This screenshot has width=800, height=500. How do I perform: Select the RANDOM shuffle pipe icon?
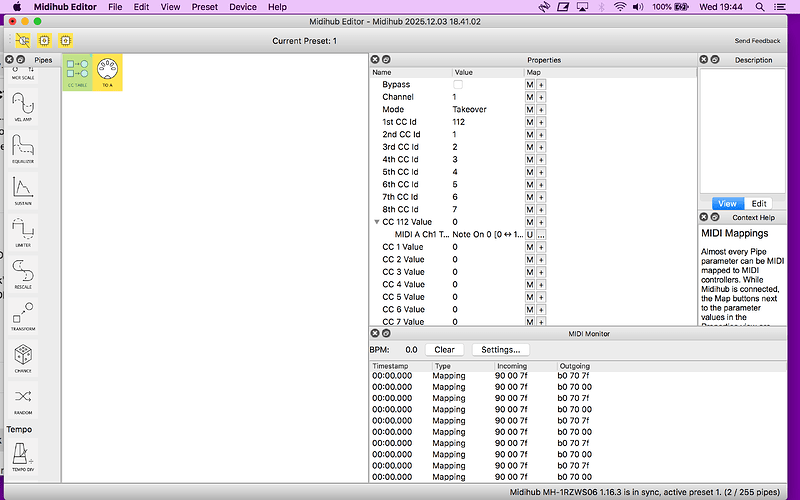pyautogui.click(x=23, y=399)
